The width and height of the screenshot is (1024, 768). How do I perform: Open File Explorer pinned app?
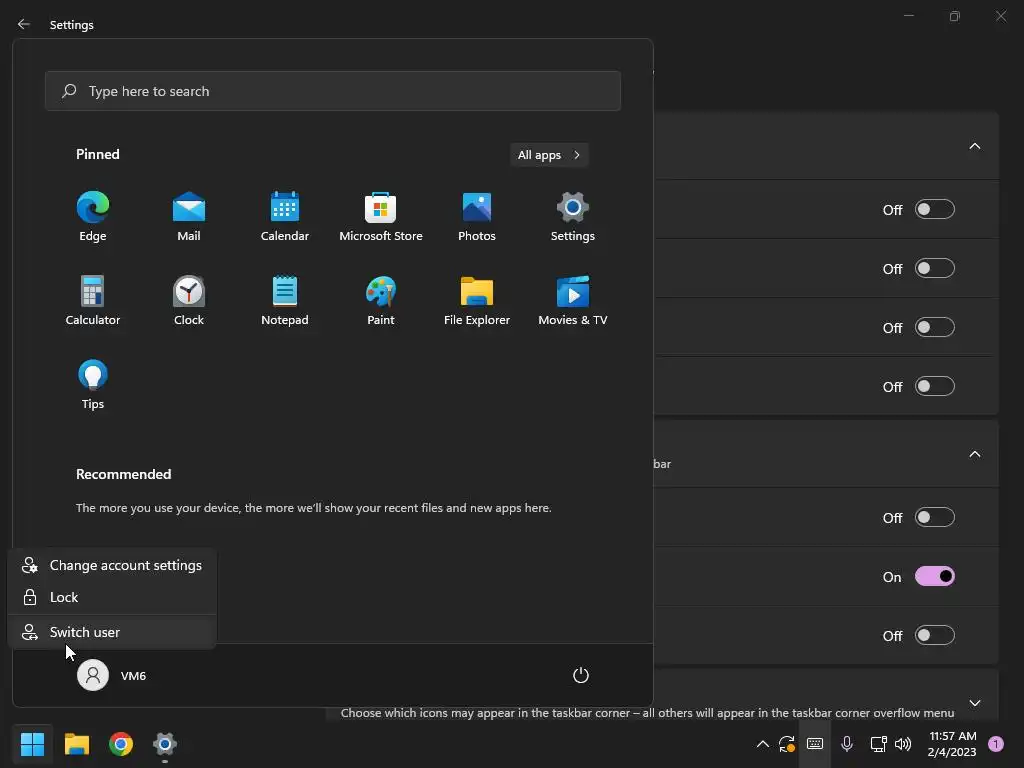click(x=477, y=300)
